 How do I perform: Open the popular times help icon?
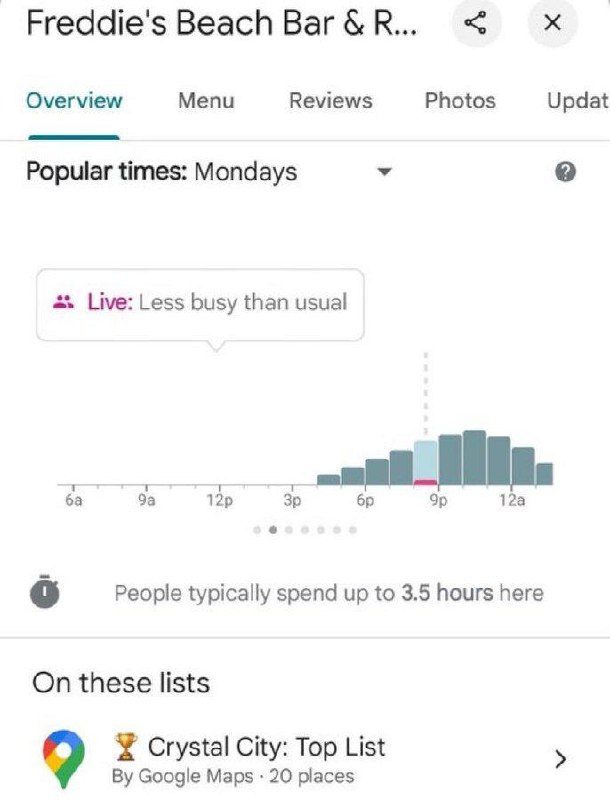[565, 172]
